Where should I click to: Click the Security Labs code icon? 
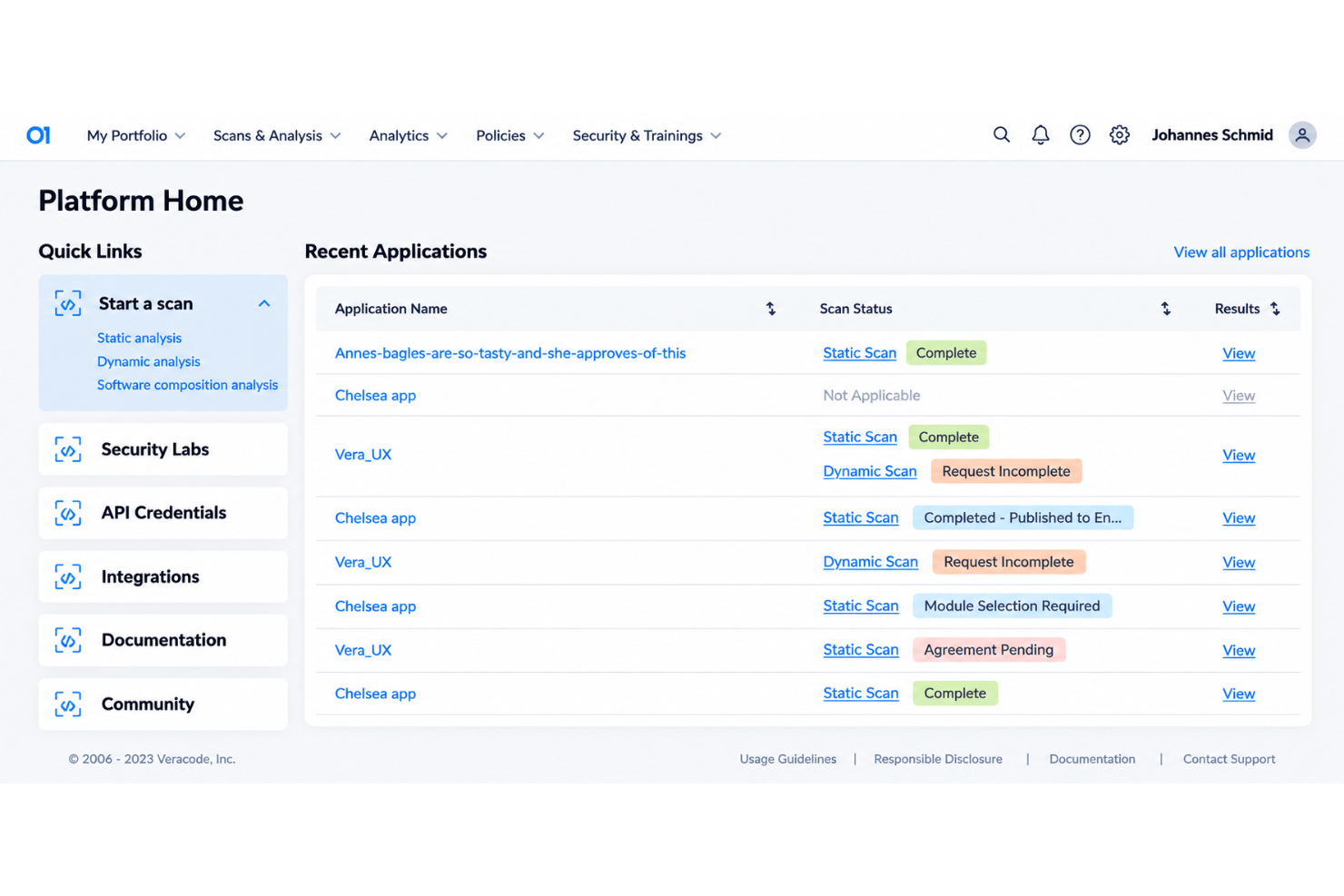tap(68, 449)
